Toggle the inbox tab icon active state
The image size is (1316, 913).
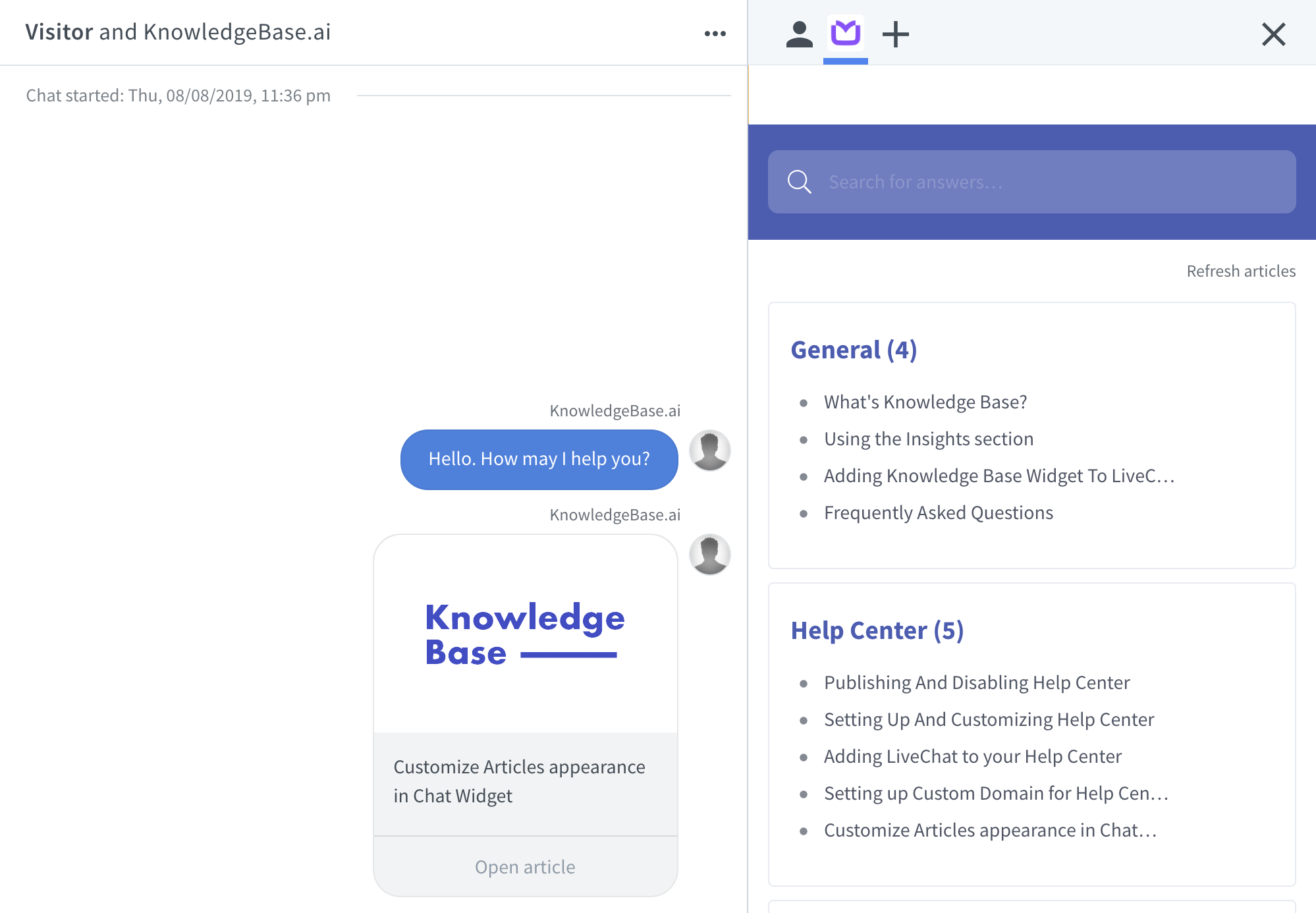[x=845, y=32]
